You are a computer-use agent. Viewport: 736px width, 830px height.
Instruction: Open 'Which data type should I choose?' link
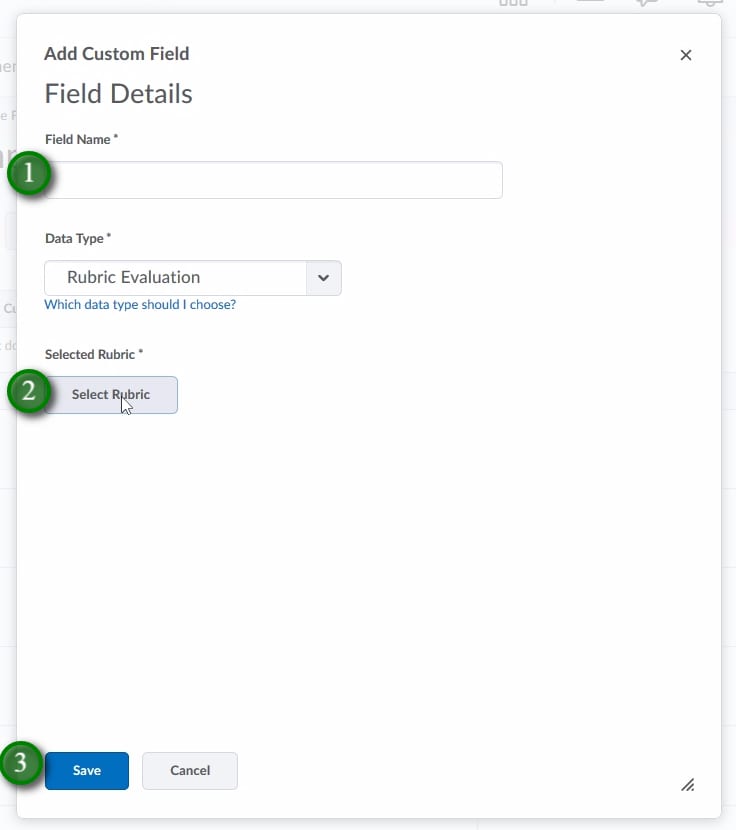[140, 305]
